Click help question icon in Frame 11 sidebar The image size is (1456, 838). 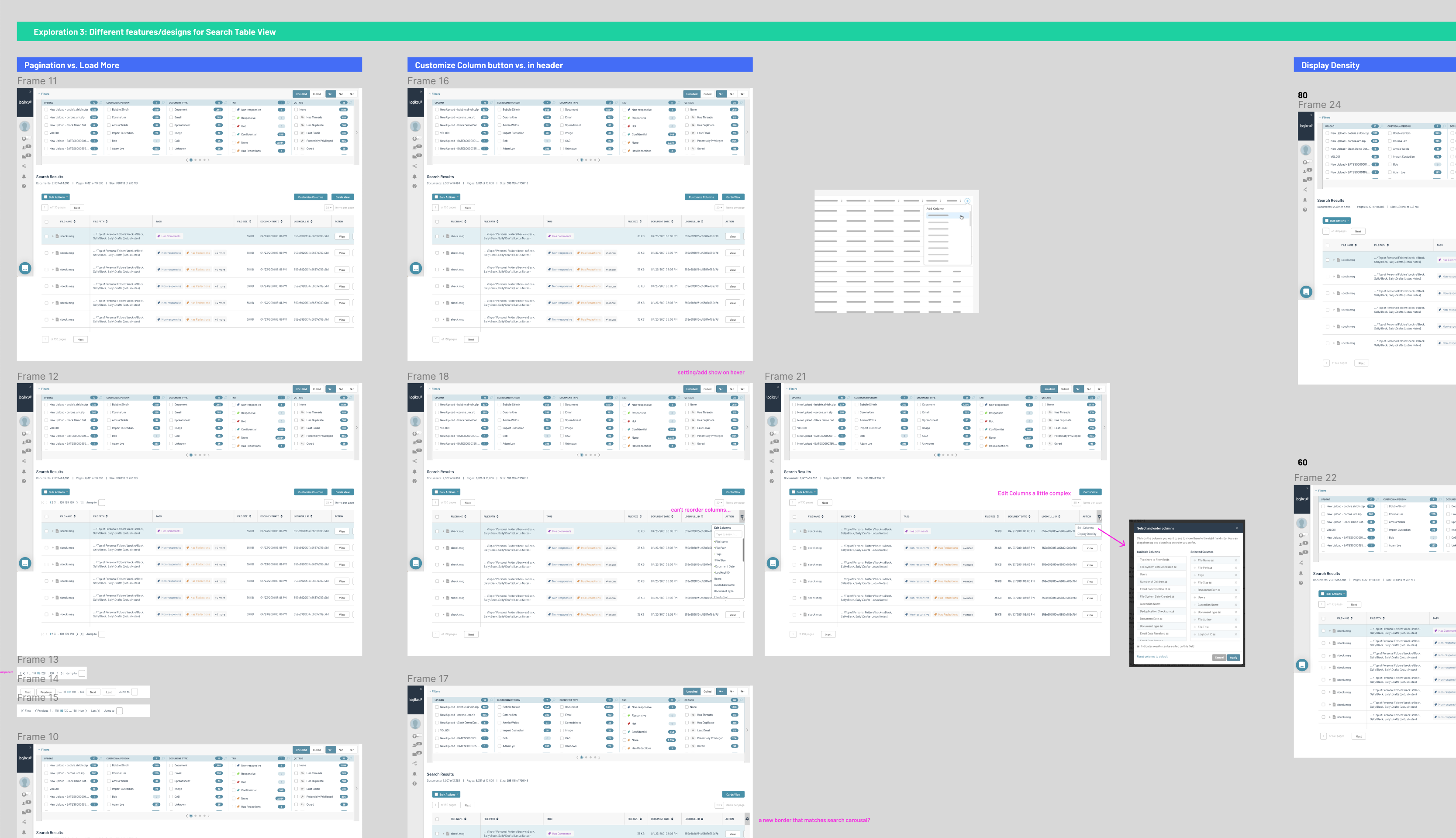[x=24, y=186]
